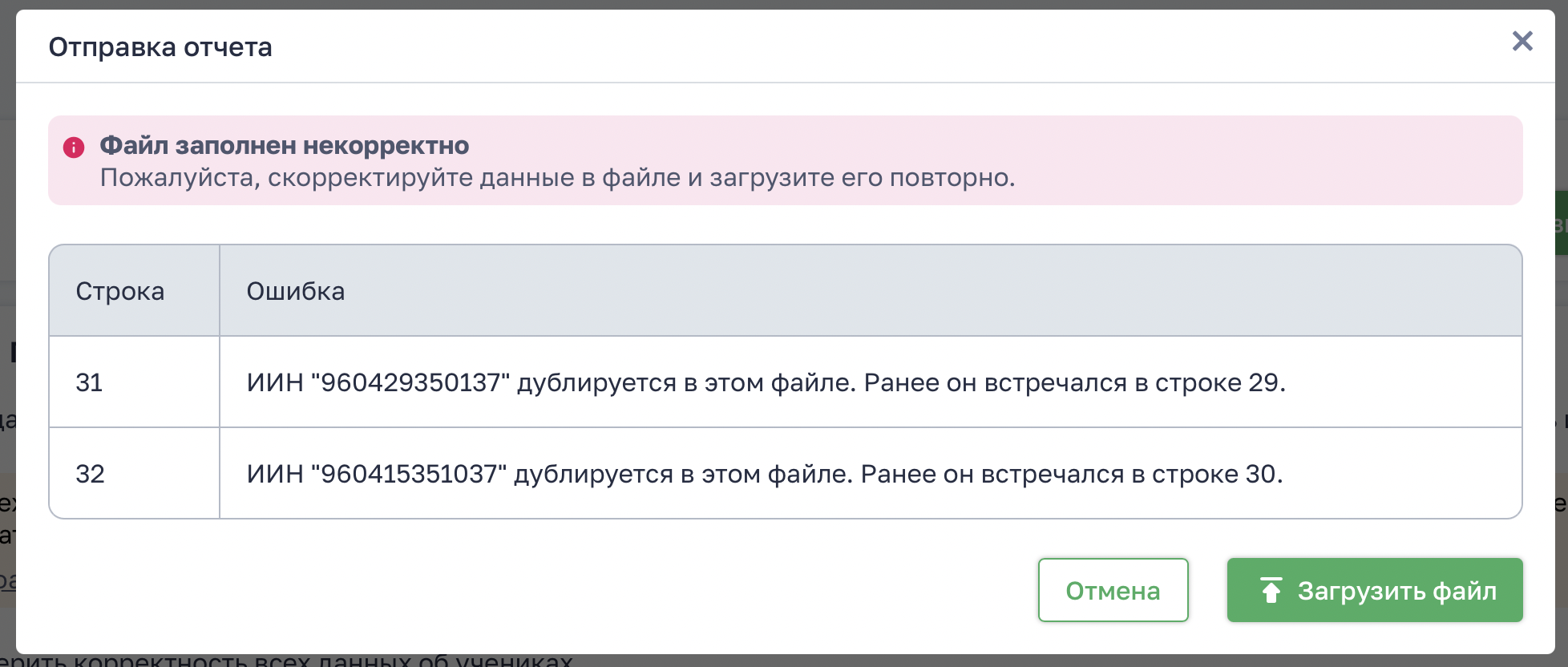
Task: Click error message for ИИН 960415351037
Action: [764, 474]
